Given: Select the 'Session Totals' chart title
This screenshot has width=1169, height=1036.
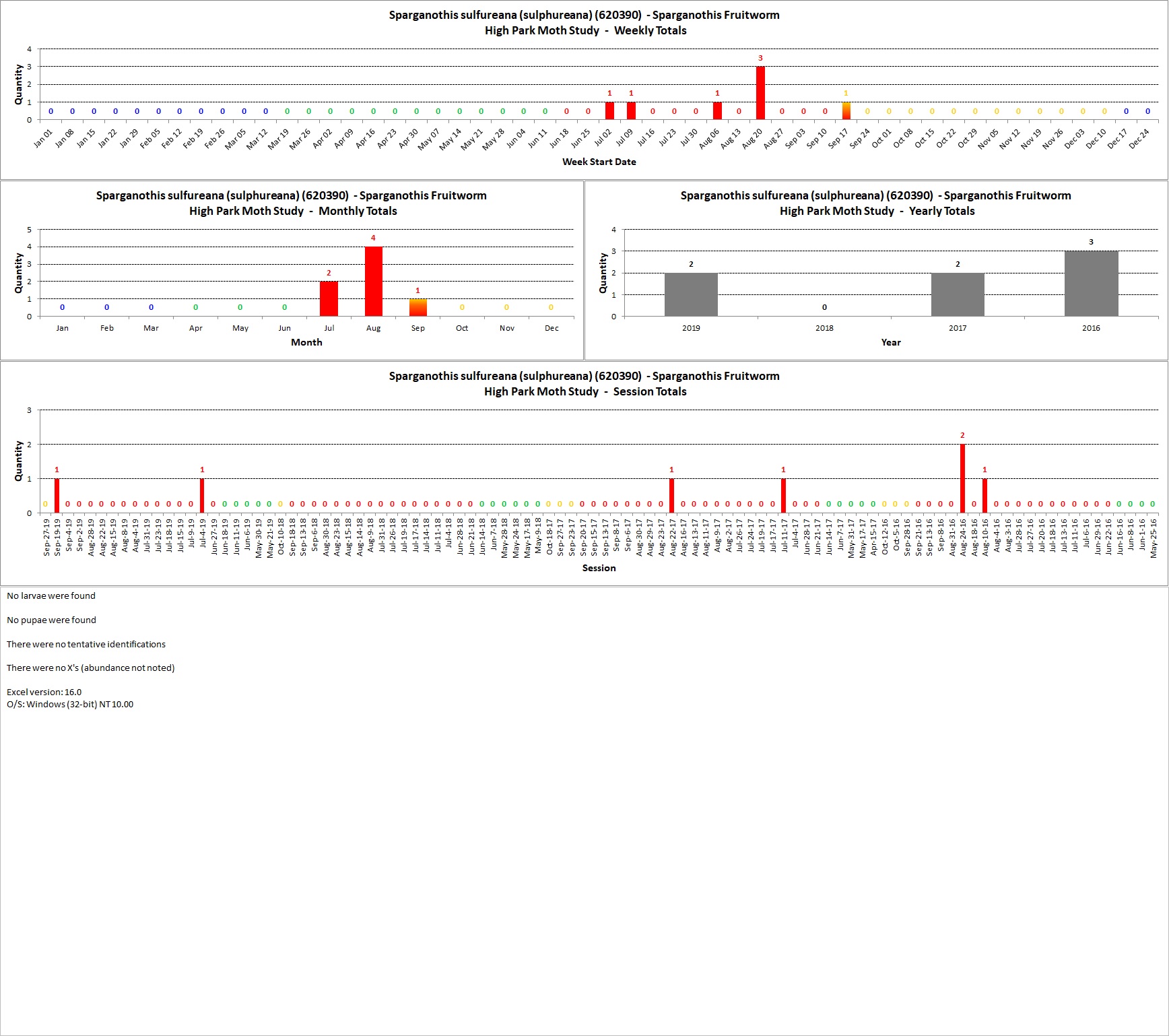Looking at the screenshot, I should point(584,384).
